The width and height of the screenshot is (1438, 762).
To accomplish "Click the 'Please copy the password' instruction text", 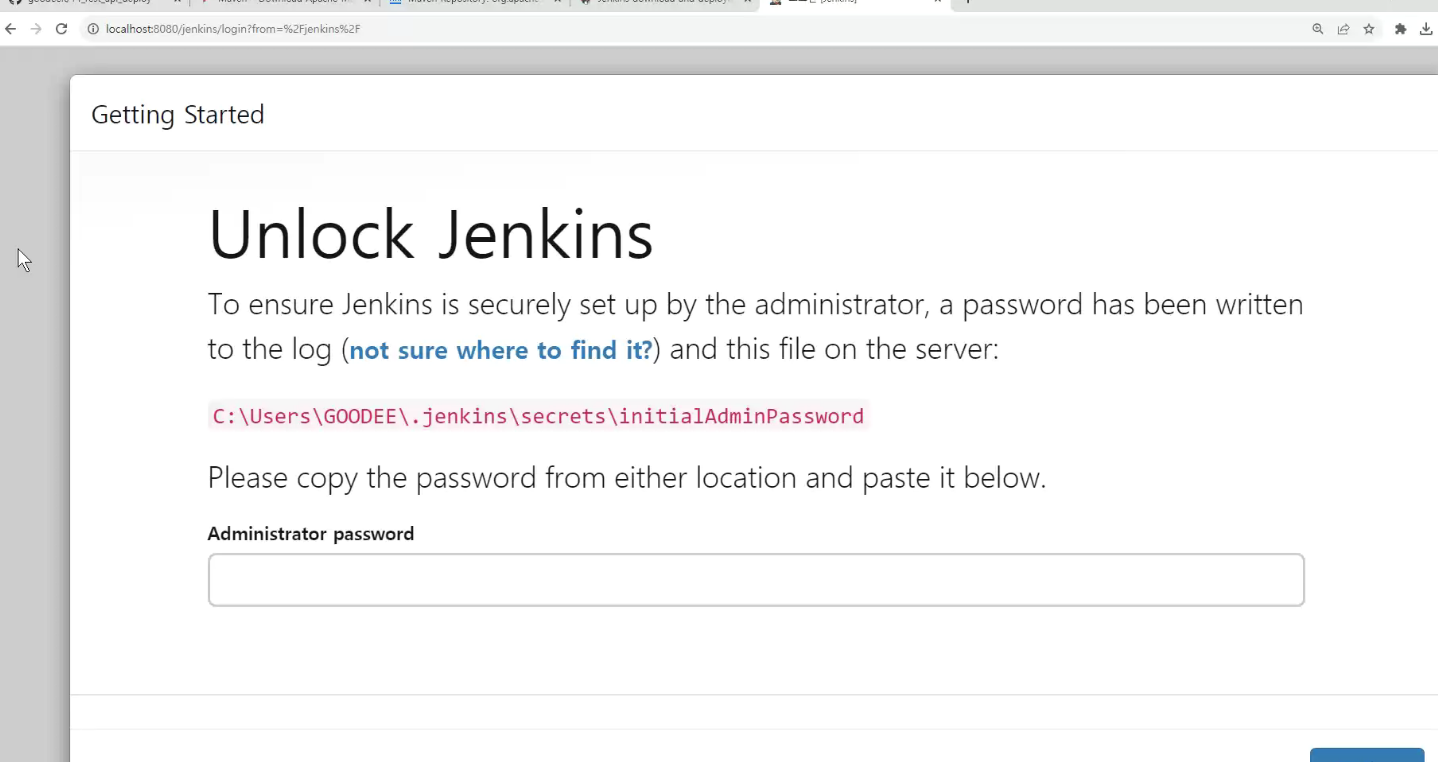I will tap(627, 478).
